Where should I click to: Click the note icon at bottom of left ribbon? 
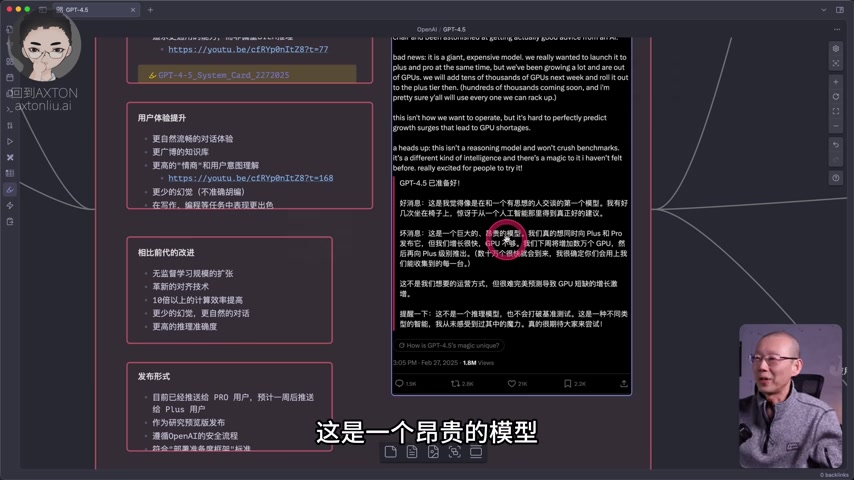(9, 222)
